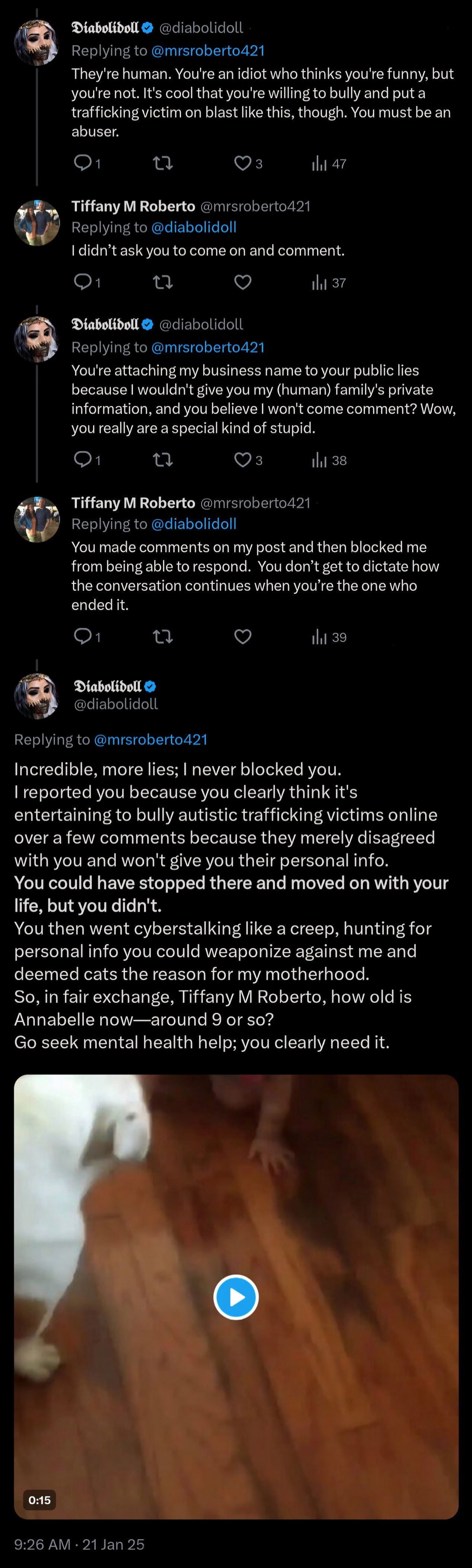Like the first Diabolidoll tweet
The height and width of the screenshot is (1568, 472).
coord(243,162)
